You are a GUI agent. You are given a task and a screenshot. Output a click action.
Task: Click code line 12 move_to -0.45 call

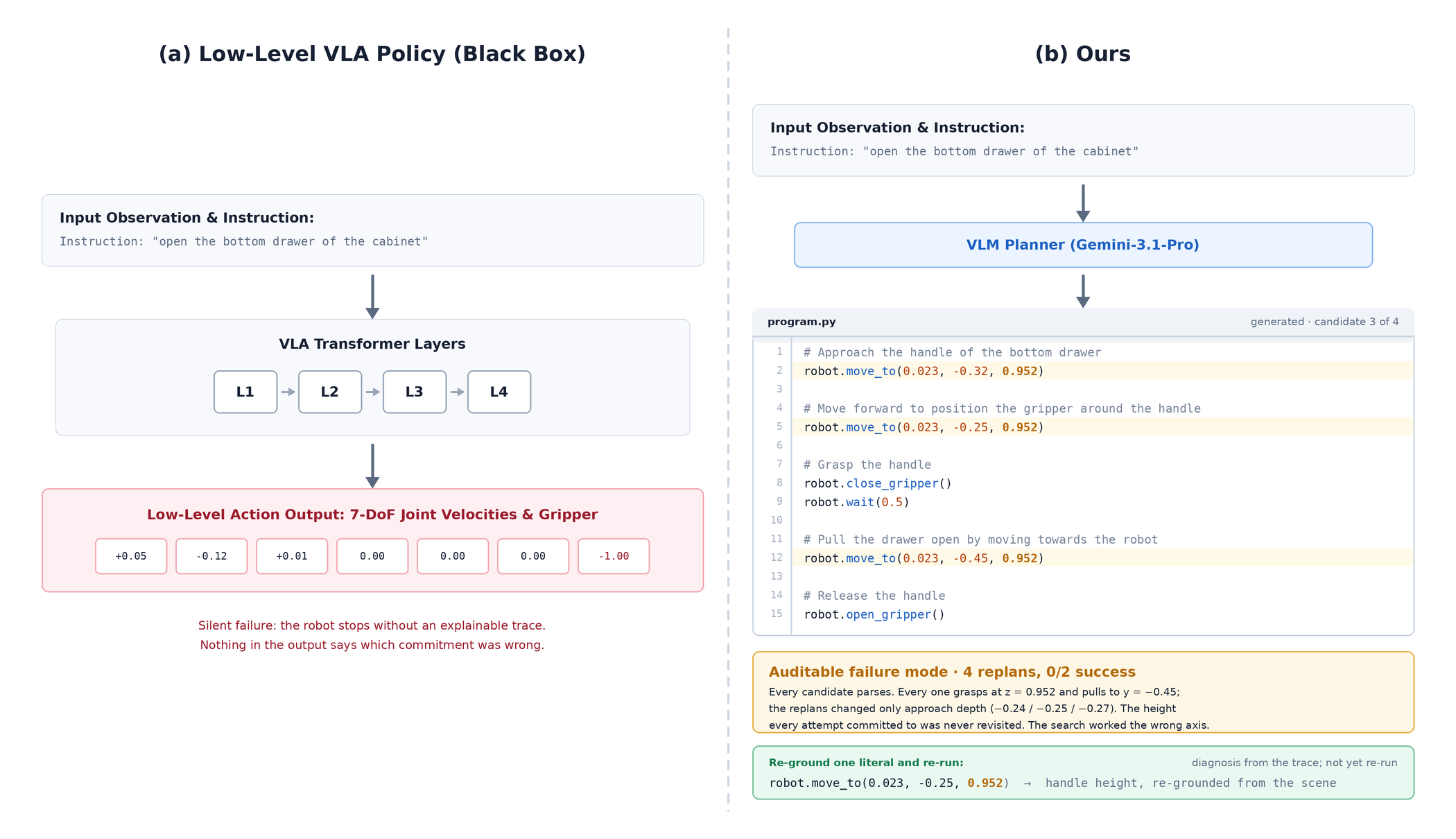[924, 558]
